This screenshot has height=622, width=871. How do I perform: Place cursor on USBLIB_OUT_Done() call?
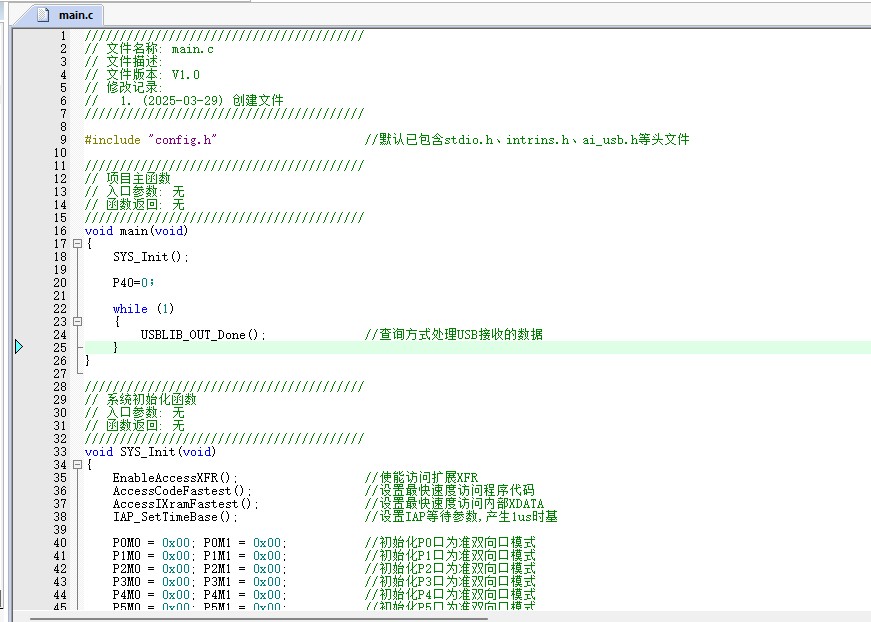202,335
